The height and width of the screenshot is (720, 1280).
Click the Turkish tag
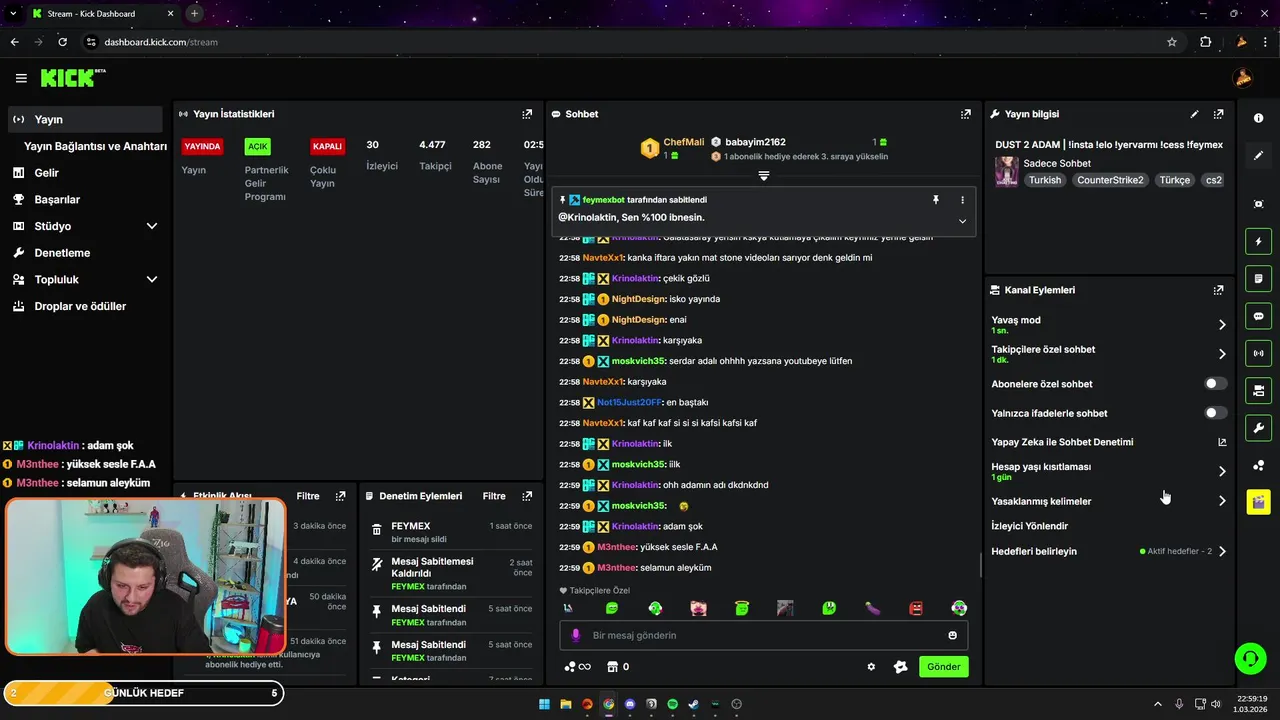point(1045,180)
